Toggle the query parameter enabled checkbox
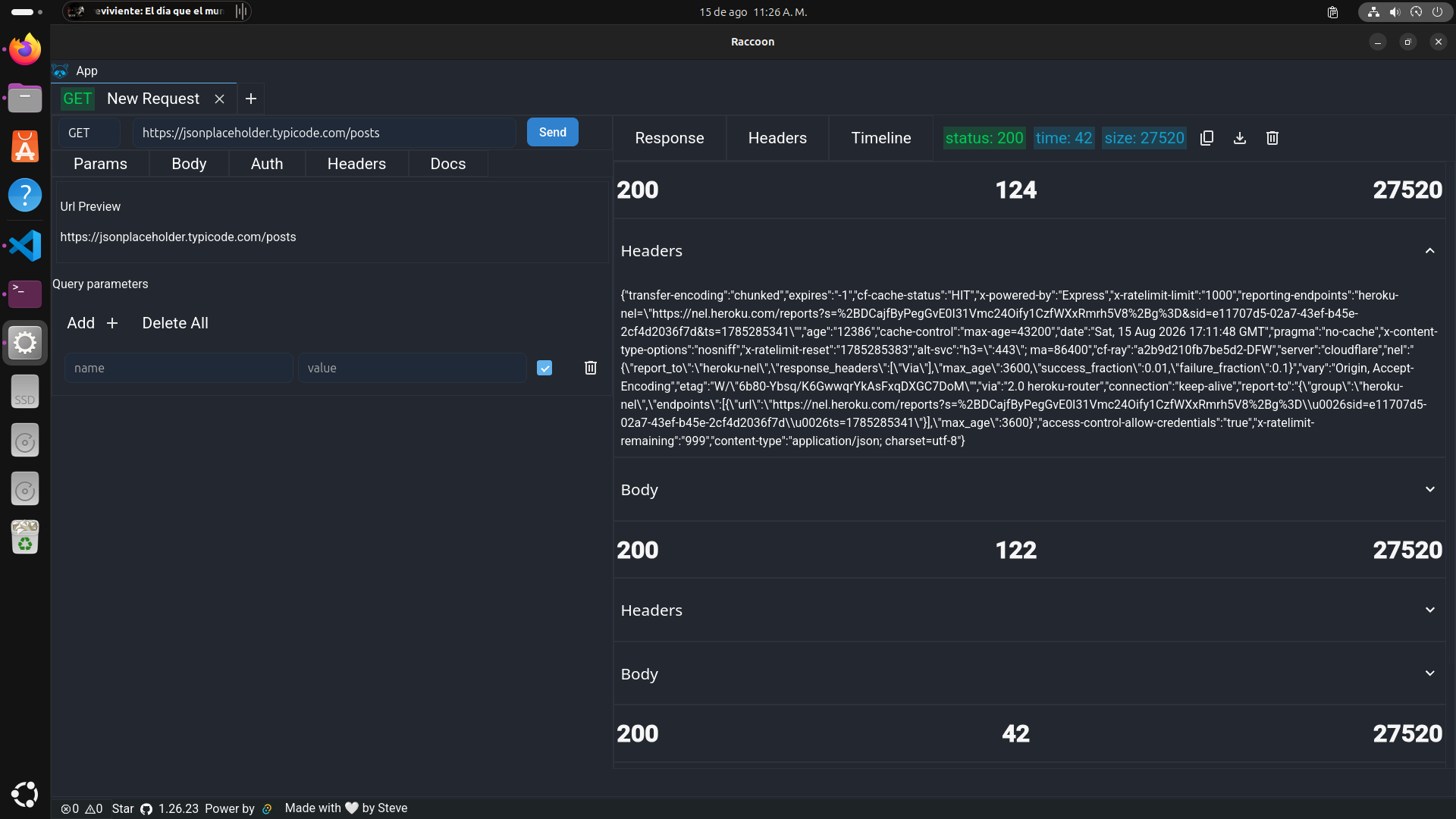Screen dimensions: 1456x819 544,368
